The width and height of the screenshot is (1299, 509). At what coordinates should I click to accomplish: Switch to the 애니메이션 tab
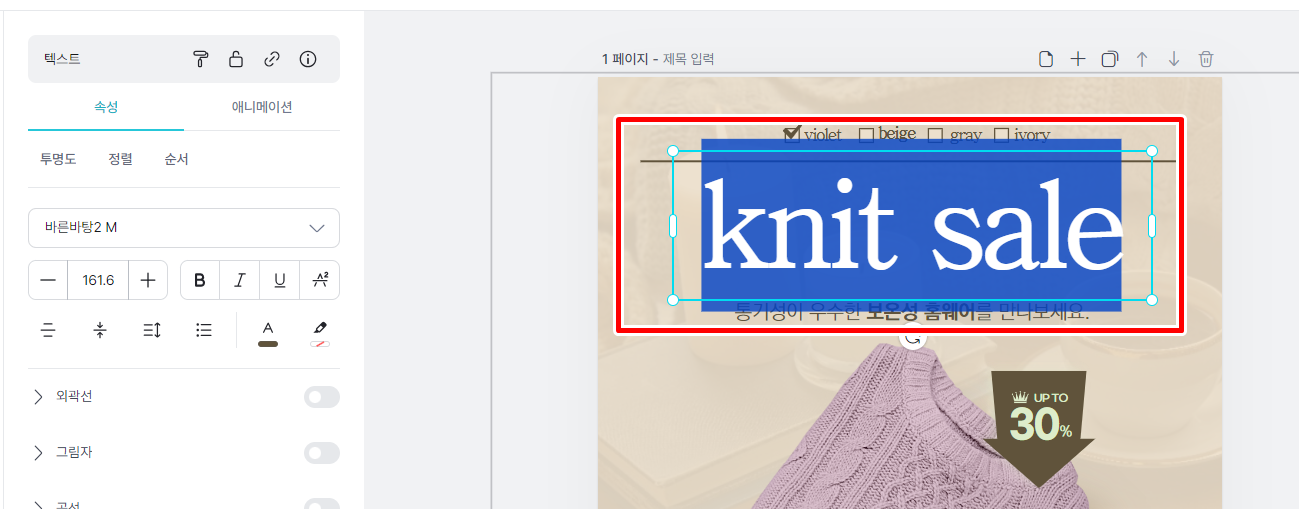pos(262,107)
